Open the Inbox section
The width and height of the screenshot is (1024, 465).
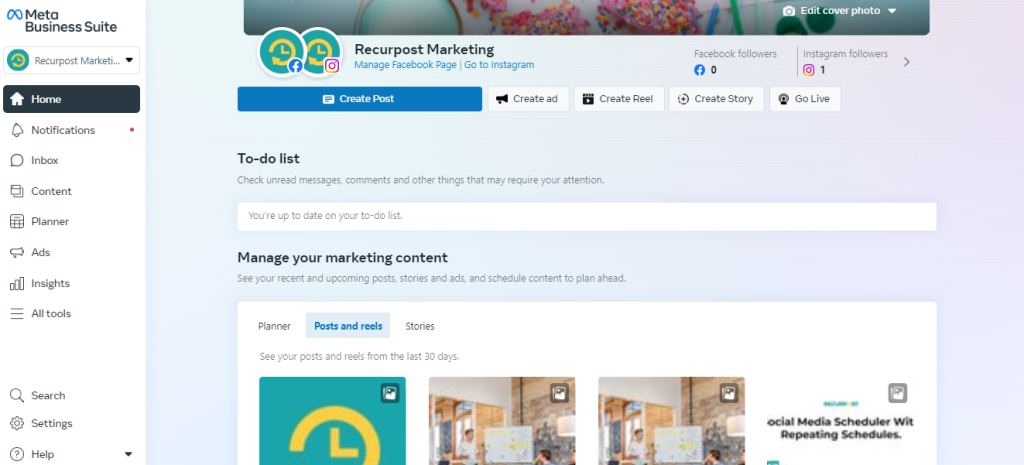pos(71,160)
